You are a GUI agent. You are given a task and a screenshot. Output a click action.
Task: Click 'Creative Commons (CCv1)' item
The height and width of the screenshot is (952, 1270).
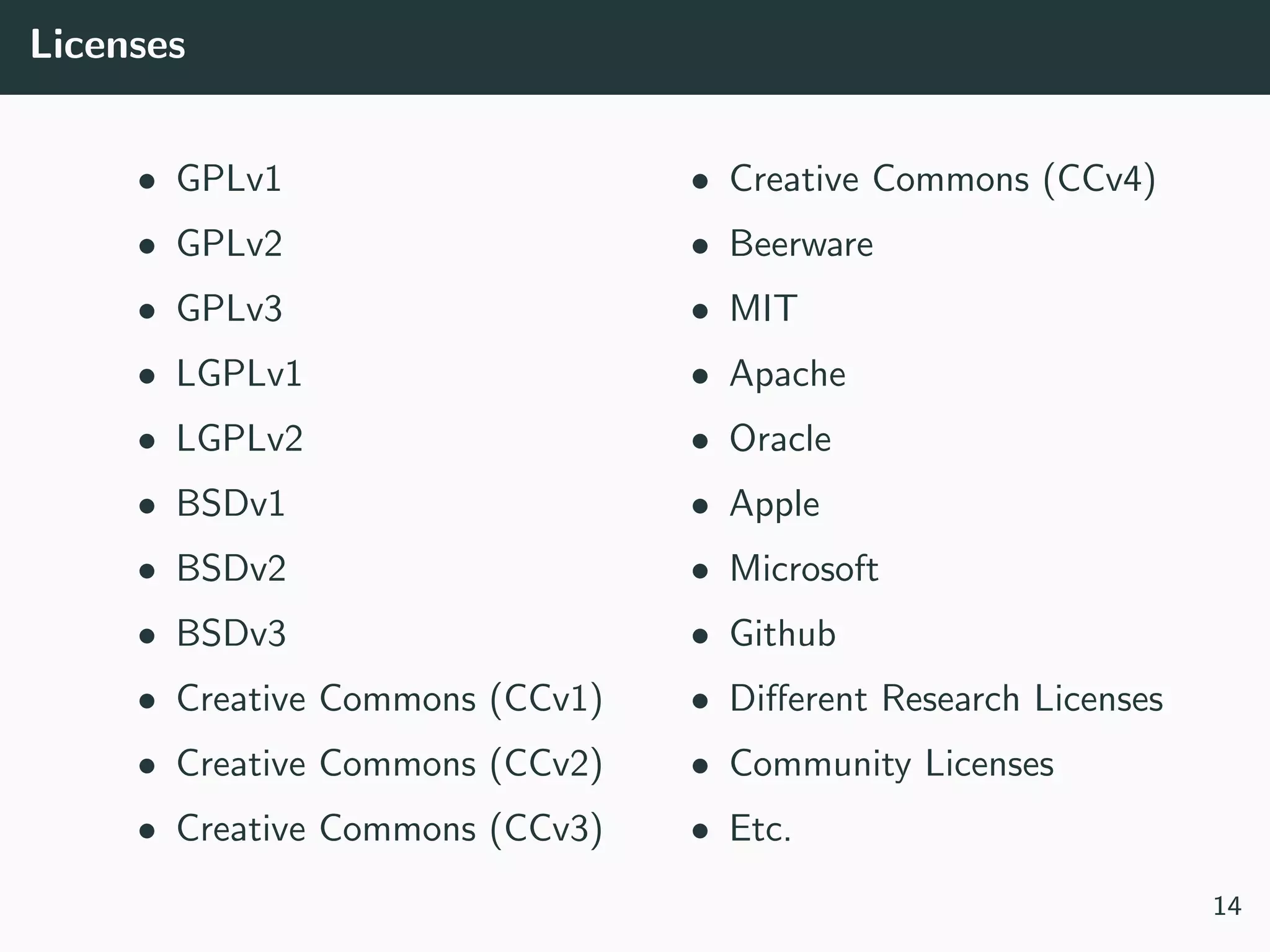tap(389, 699)
